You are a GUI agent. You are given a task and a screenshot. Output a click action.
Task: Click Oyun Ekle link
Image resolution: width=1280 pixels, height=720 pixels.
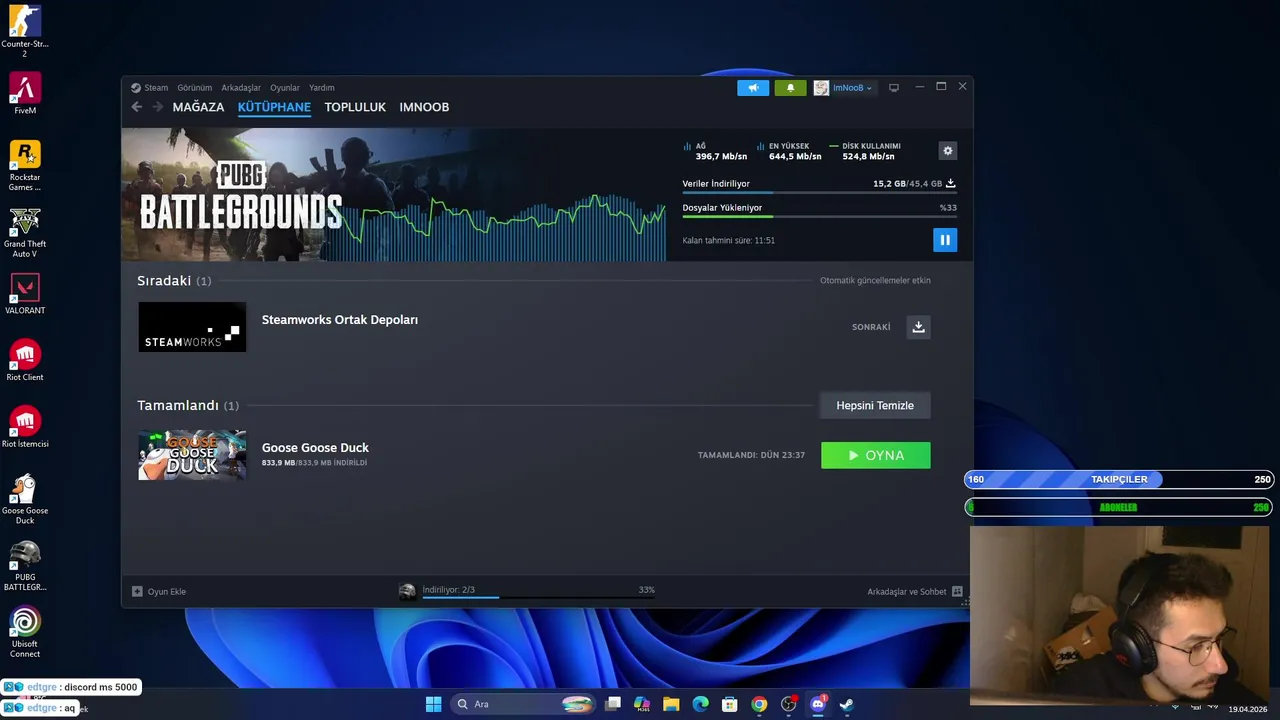tap(167, 592)
